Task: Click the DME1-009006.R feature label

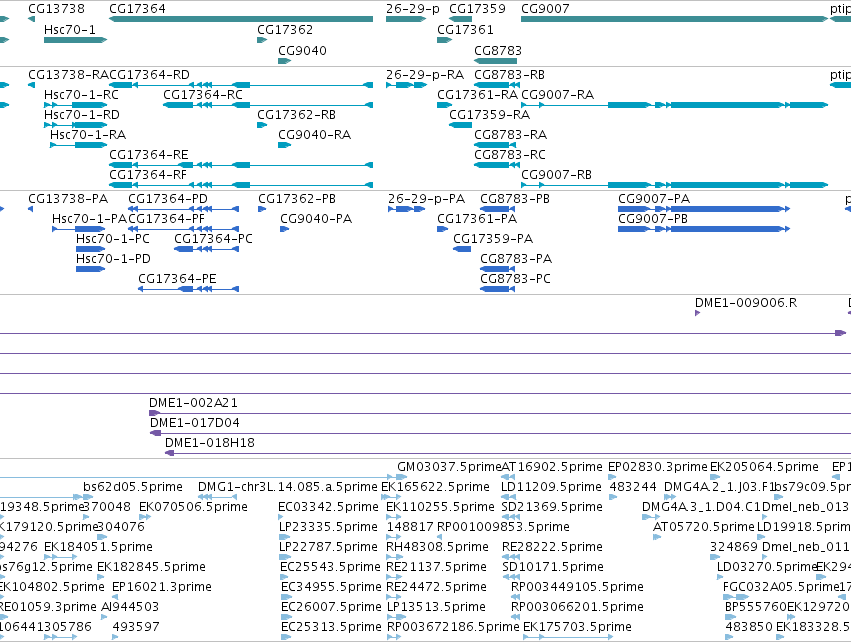Action: click(x=746, y=303)
